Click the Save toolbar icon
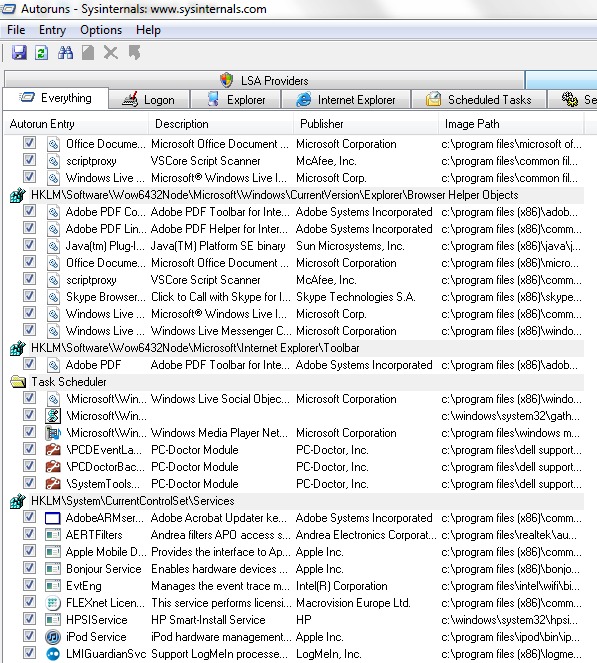This screenshot has height=663, width=597. pos(19,53)
